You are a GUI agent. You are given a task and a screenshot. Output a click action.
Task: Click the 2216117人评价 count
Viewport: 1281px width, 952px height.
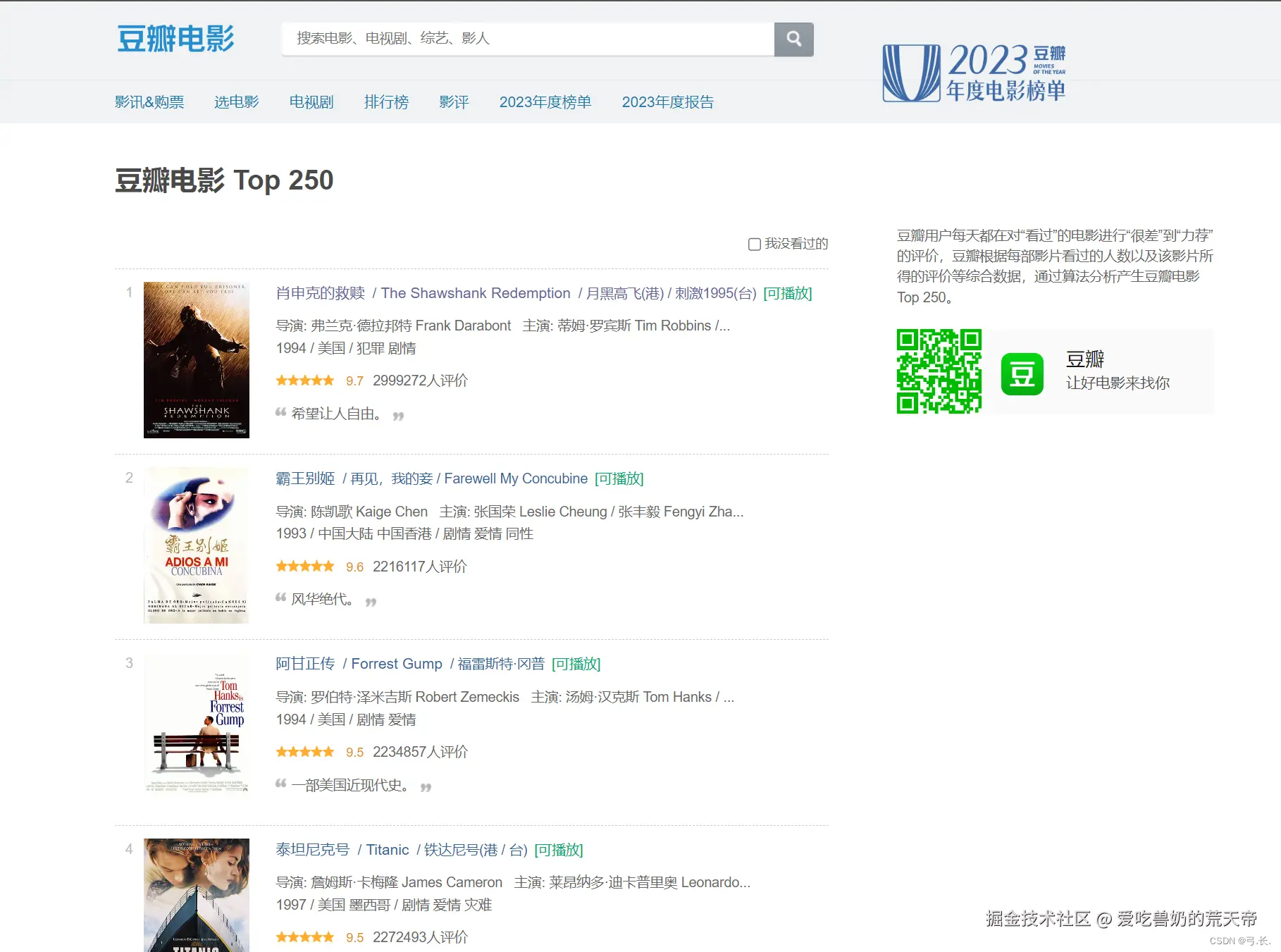[420, 567]
